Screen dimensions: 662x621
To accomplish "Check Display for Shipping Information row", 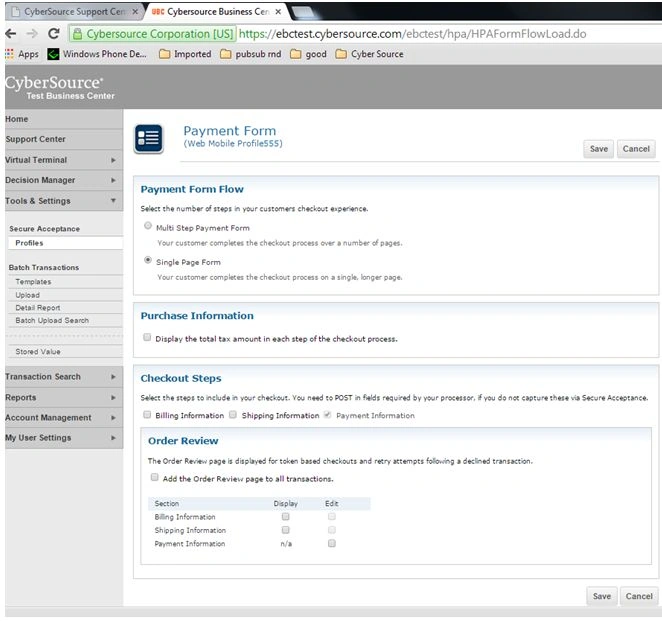I will pyautogui.click(x=286, y=529).
